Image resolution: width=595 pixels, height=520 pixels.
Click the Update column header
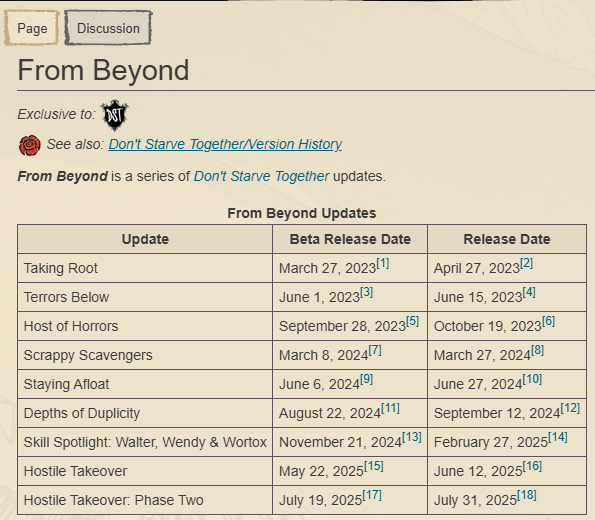(x=145, y=239)
